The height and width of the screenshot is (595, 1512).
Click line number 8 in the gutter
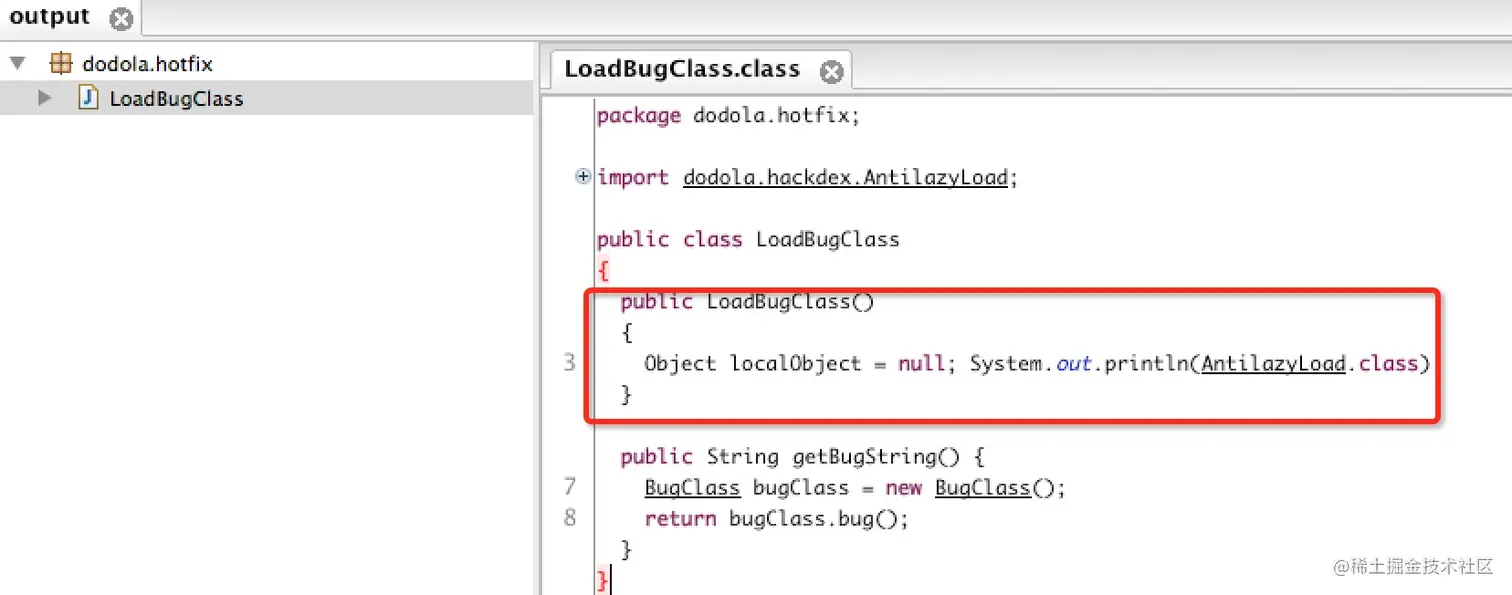569,518
